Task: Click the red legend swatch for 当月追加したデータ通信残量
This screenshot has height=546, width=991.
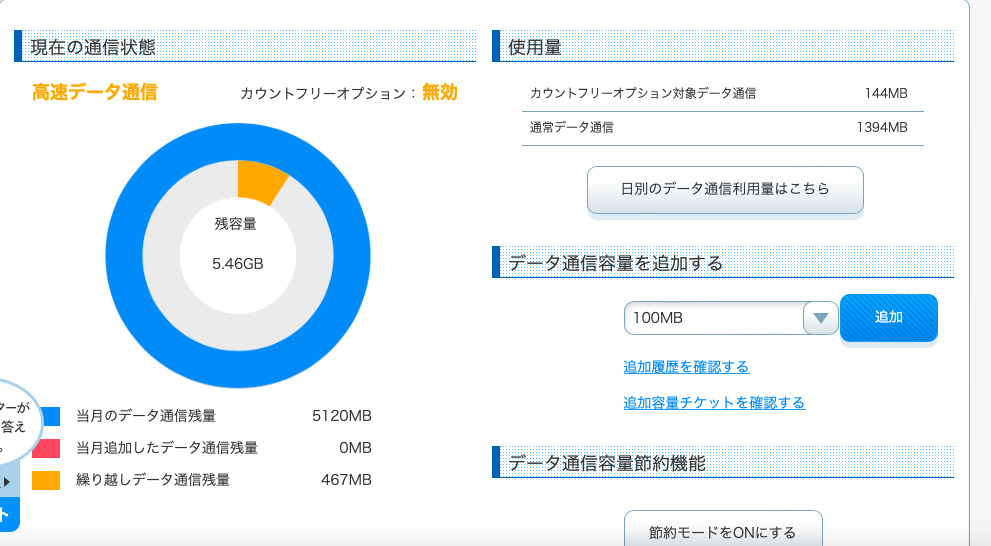Action: pyautogui.click(x=46, y=448)
